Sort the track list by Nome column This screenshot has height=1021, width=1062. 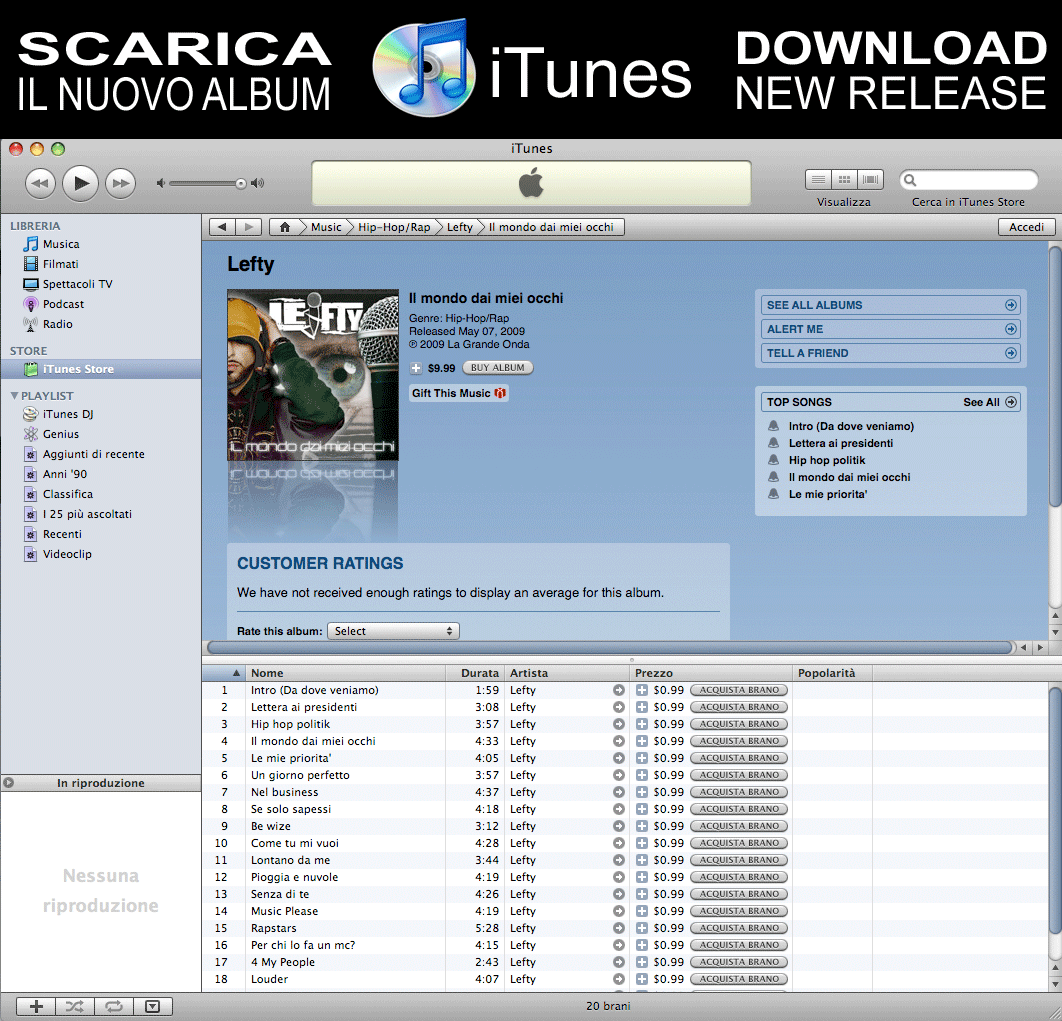pos(345,673)
